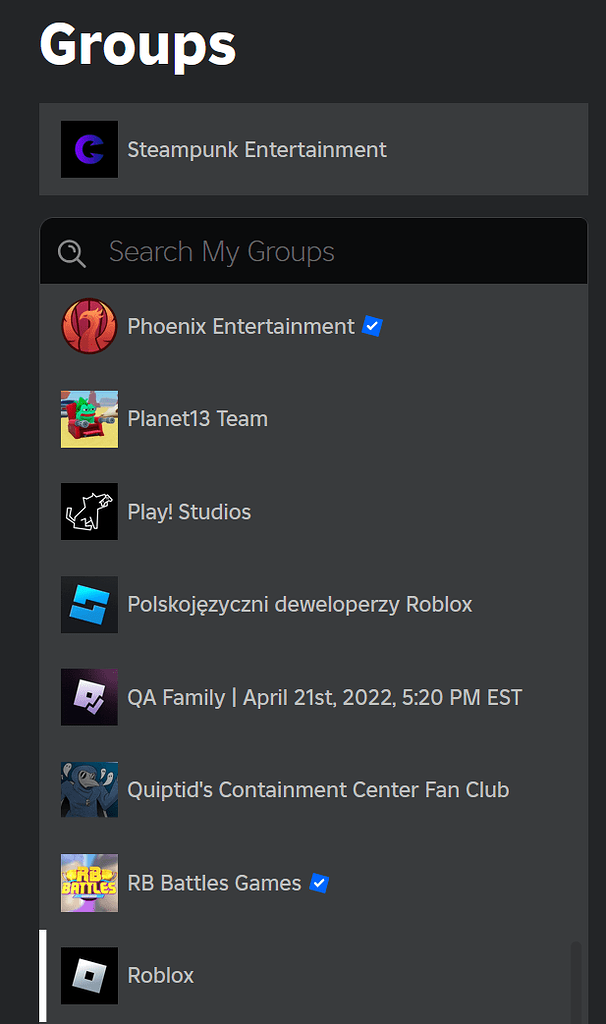Click the Play! Studios wolf logo icon
This screenshot has width=606, height=1024.
[89, 511]
